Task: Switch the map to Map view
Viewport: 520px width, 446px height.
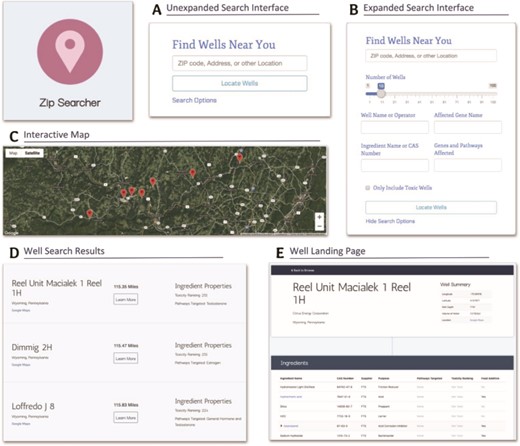Action: point(13,153)
